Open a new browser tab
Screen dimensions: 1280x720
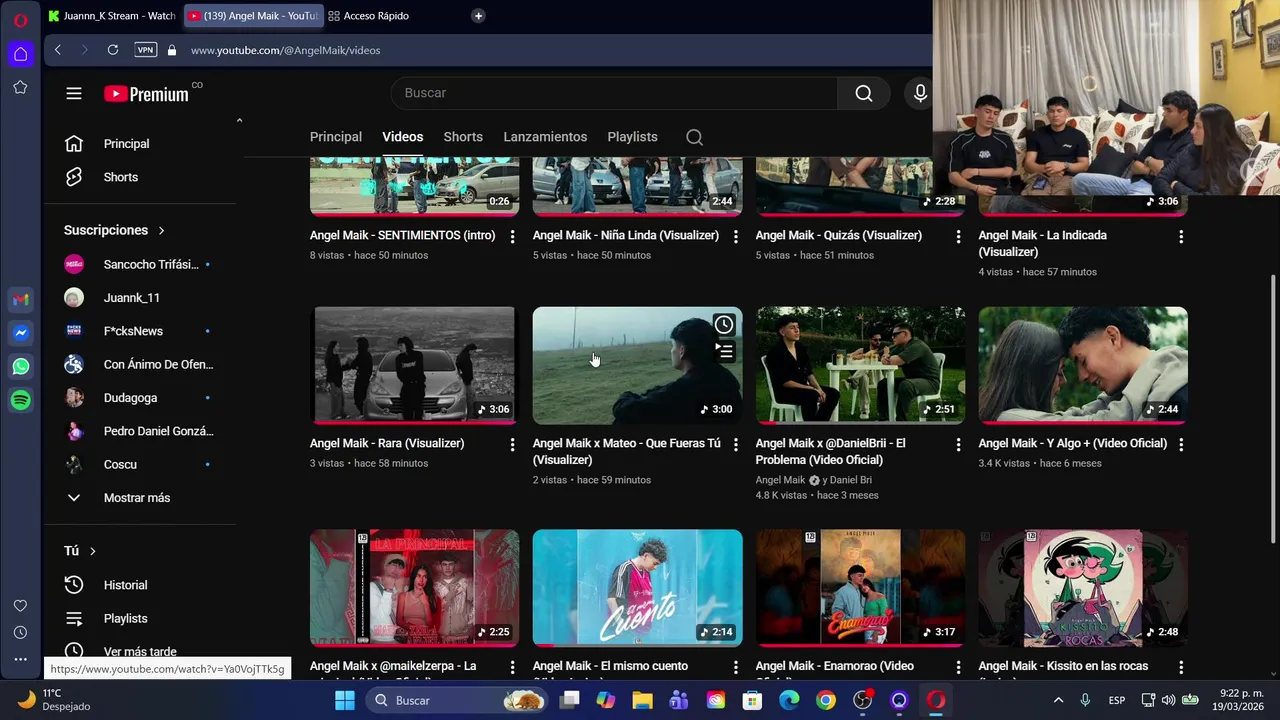[x=478, y=16]
